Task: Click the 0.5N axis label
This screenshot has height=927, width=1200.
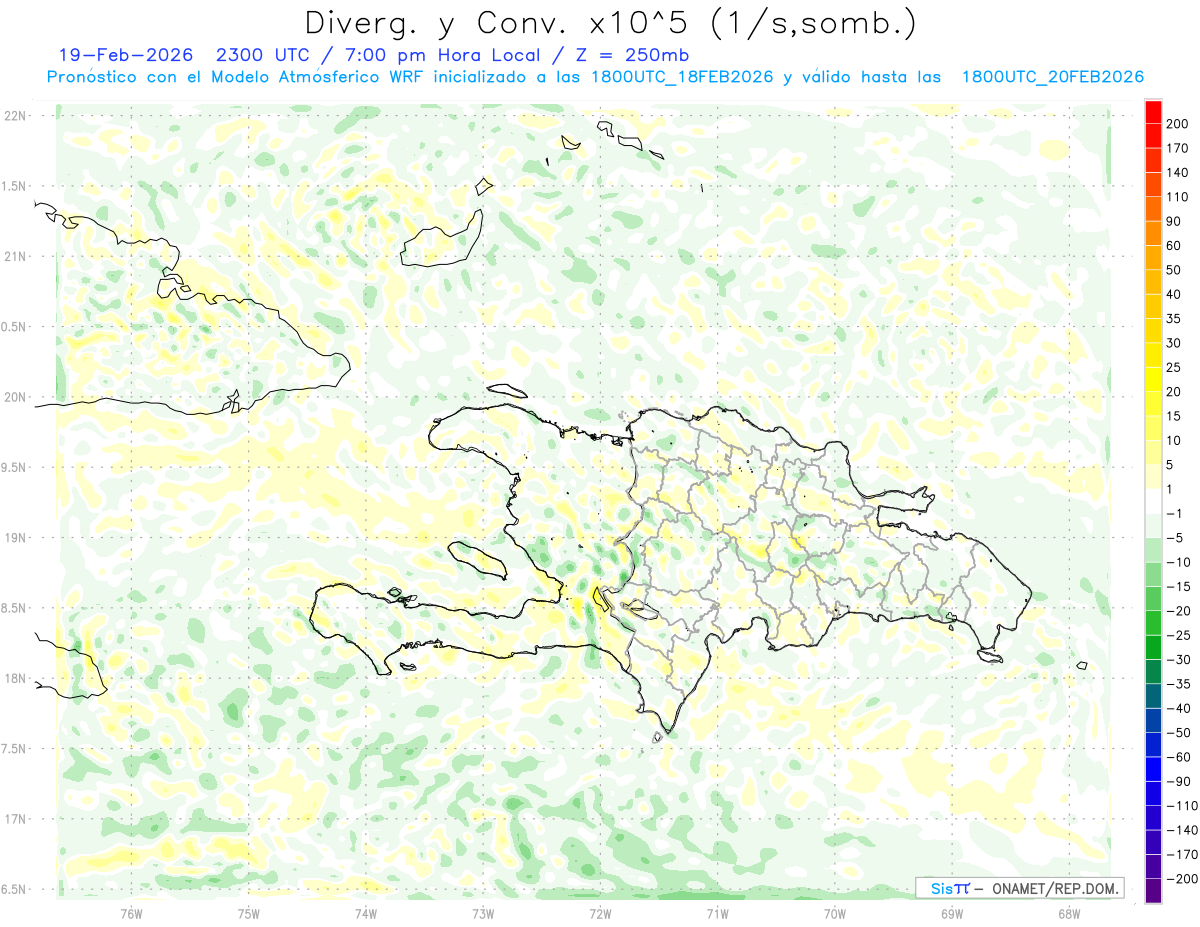Action: tap(14, 327)
